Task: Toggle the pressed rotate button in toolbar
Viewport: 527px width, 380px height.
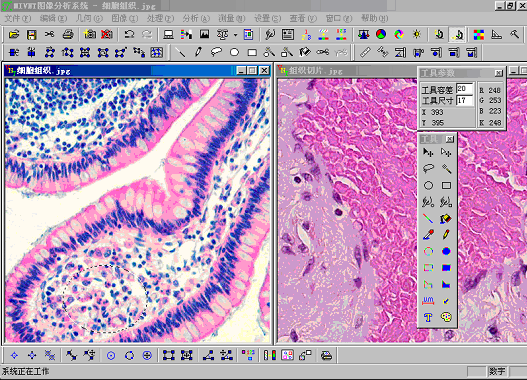Action: click(x=457, y=34)
